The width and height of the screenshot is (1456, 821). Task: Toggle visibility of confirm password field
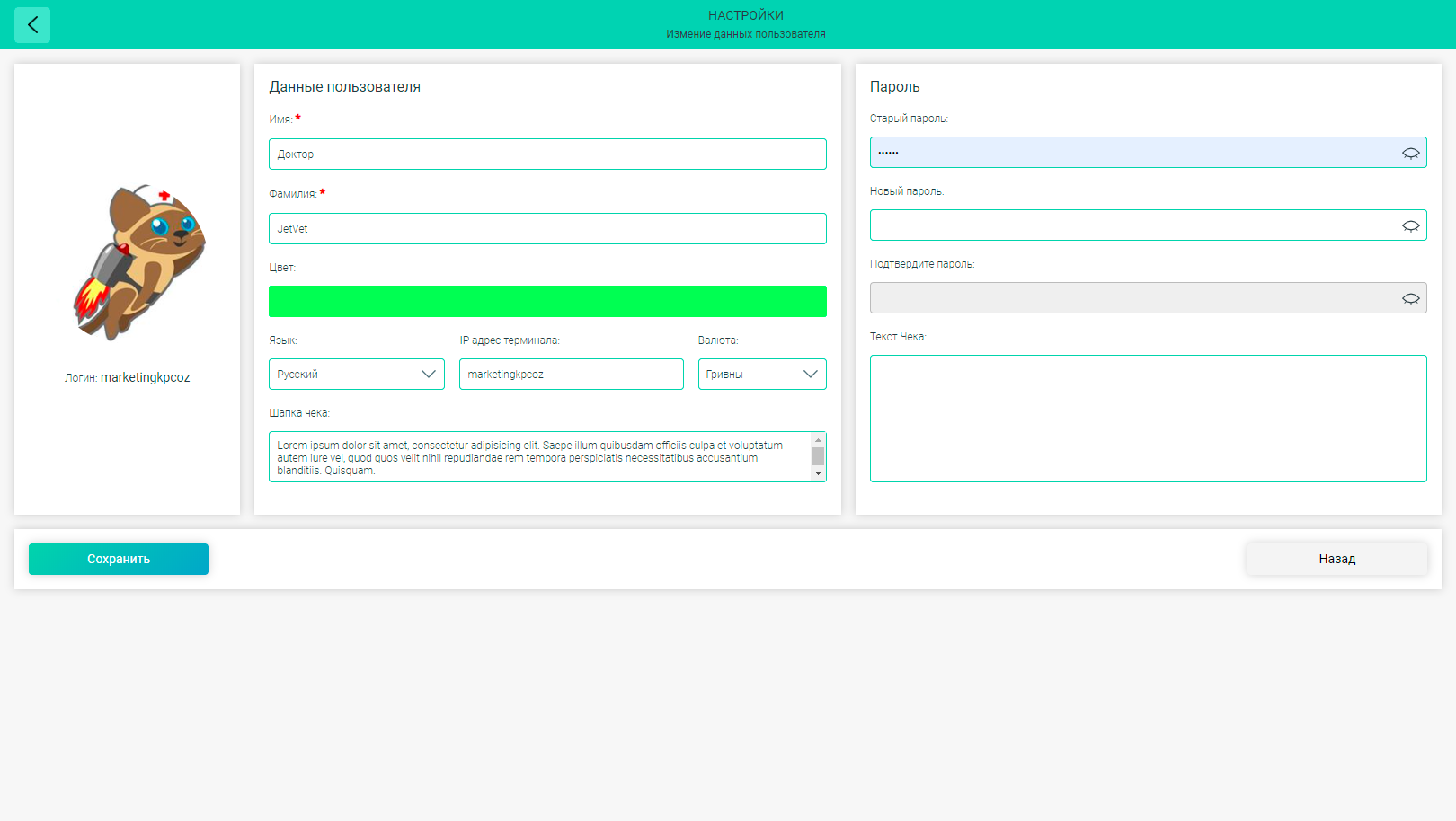click(x=1410, y=298)
